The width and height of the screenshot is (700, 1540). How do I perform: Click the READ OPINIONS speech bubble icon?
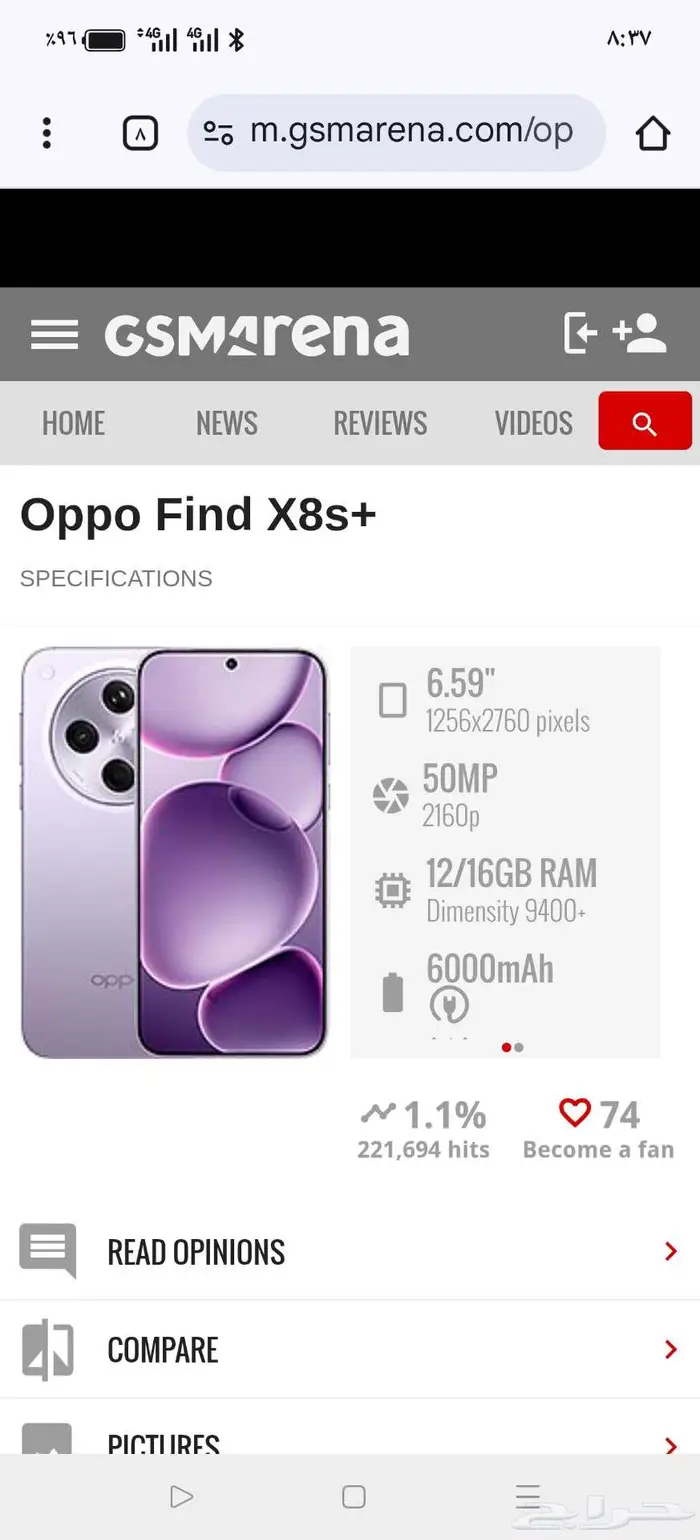pyautogui.click(x=46, y=1250)
